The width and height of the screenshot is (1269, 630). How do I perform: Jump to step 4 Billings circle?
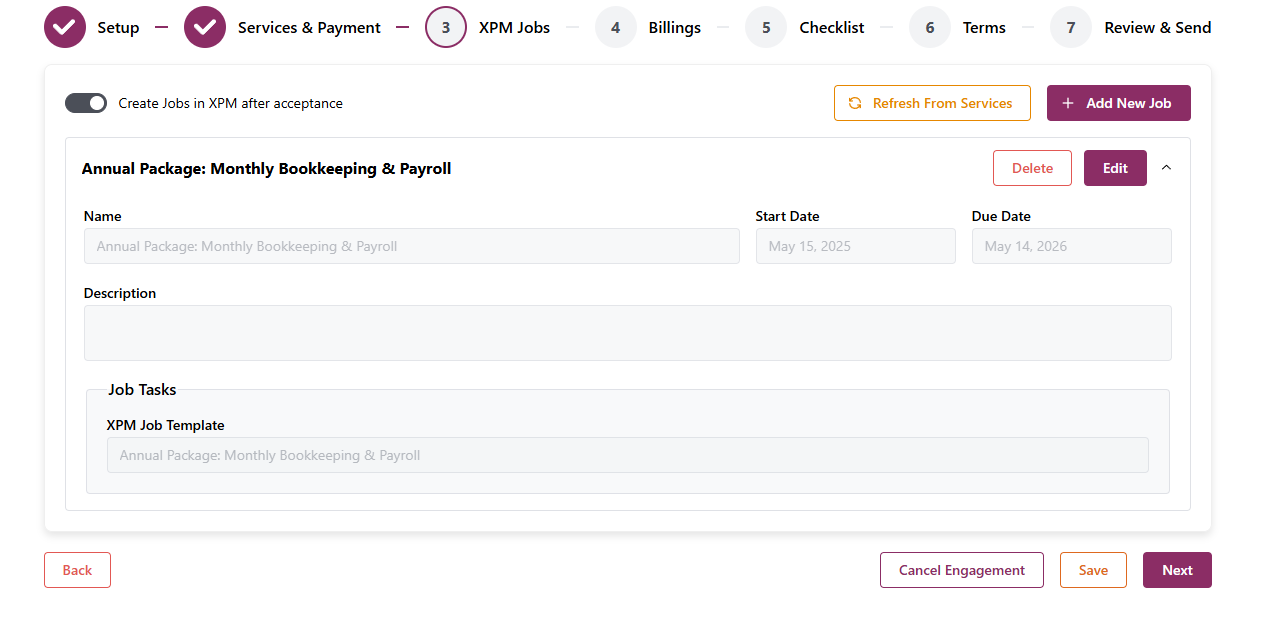coord(616,27)
